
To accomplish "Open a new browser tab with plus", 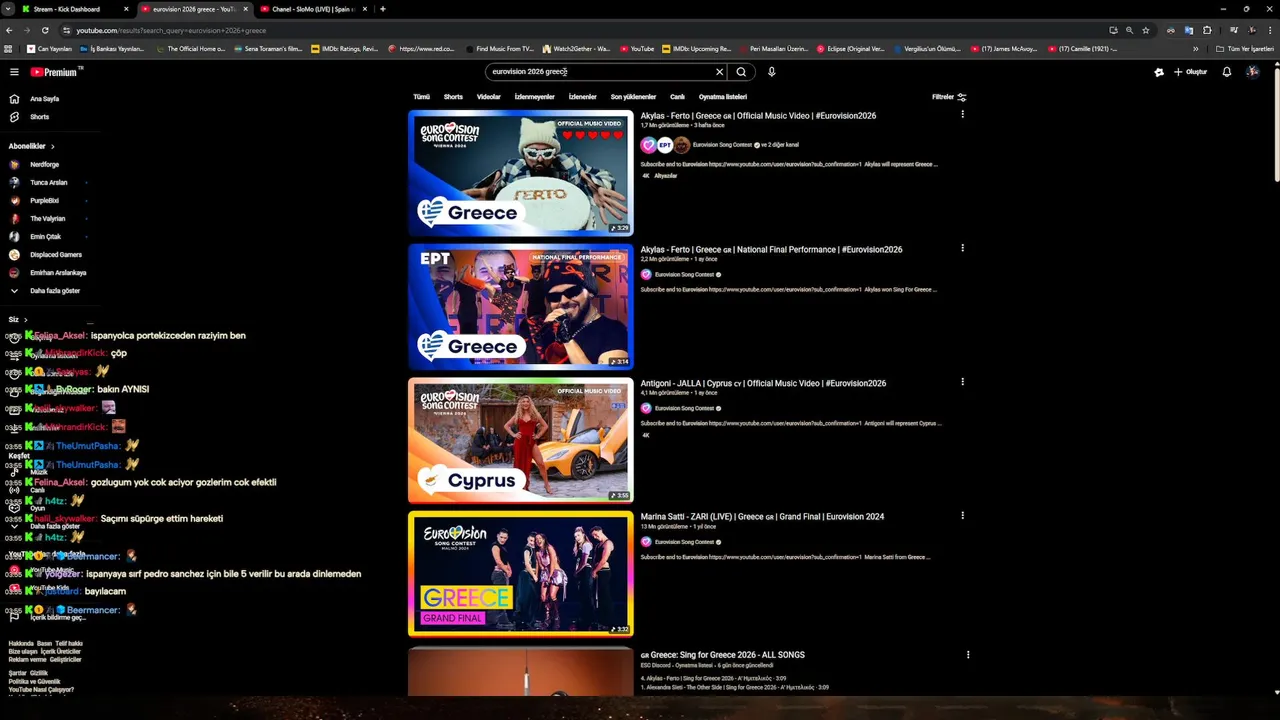I will coord(382,9).
